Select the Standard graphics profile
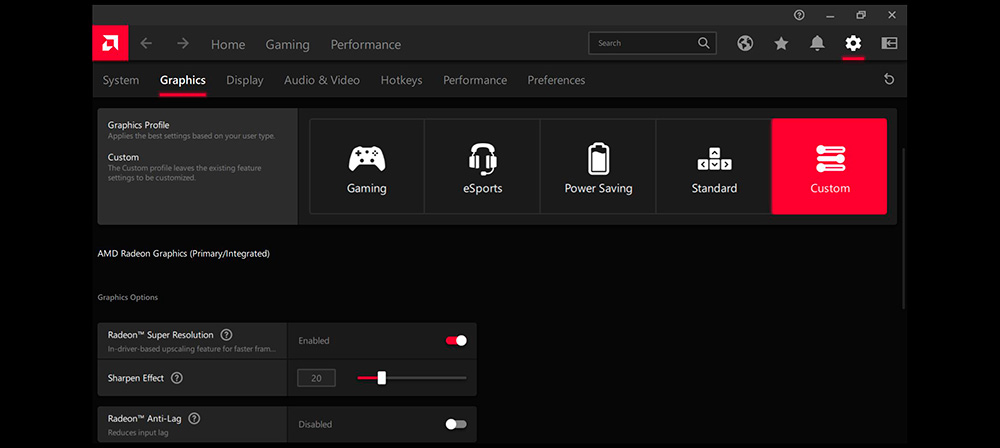The width and height of the screenshot is (1000, 448). click(714, 166)
